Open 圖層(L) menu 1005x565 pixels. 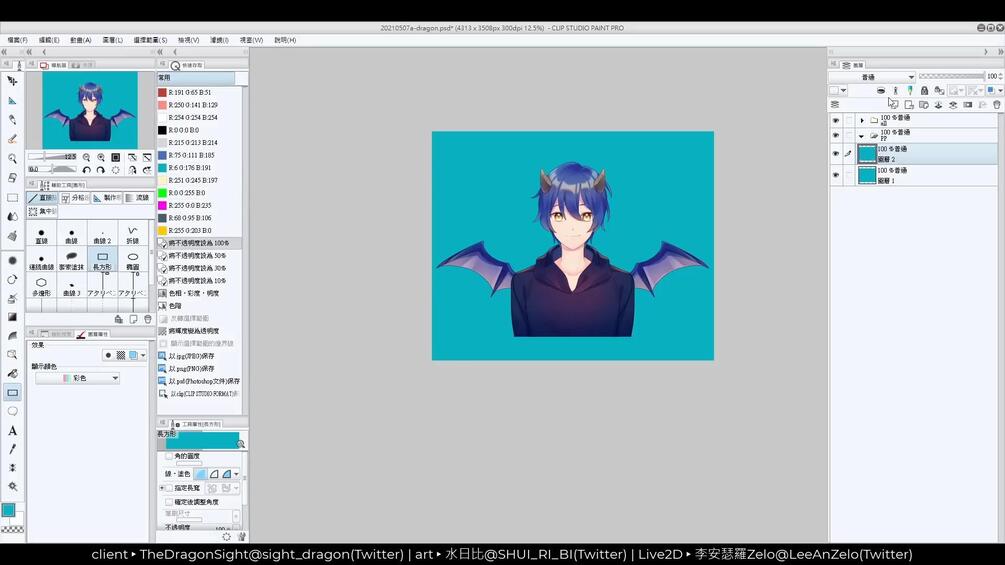(x=112, y=40)
